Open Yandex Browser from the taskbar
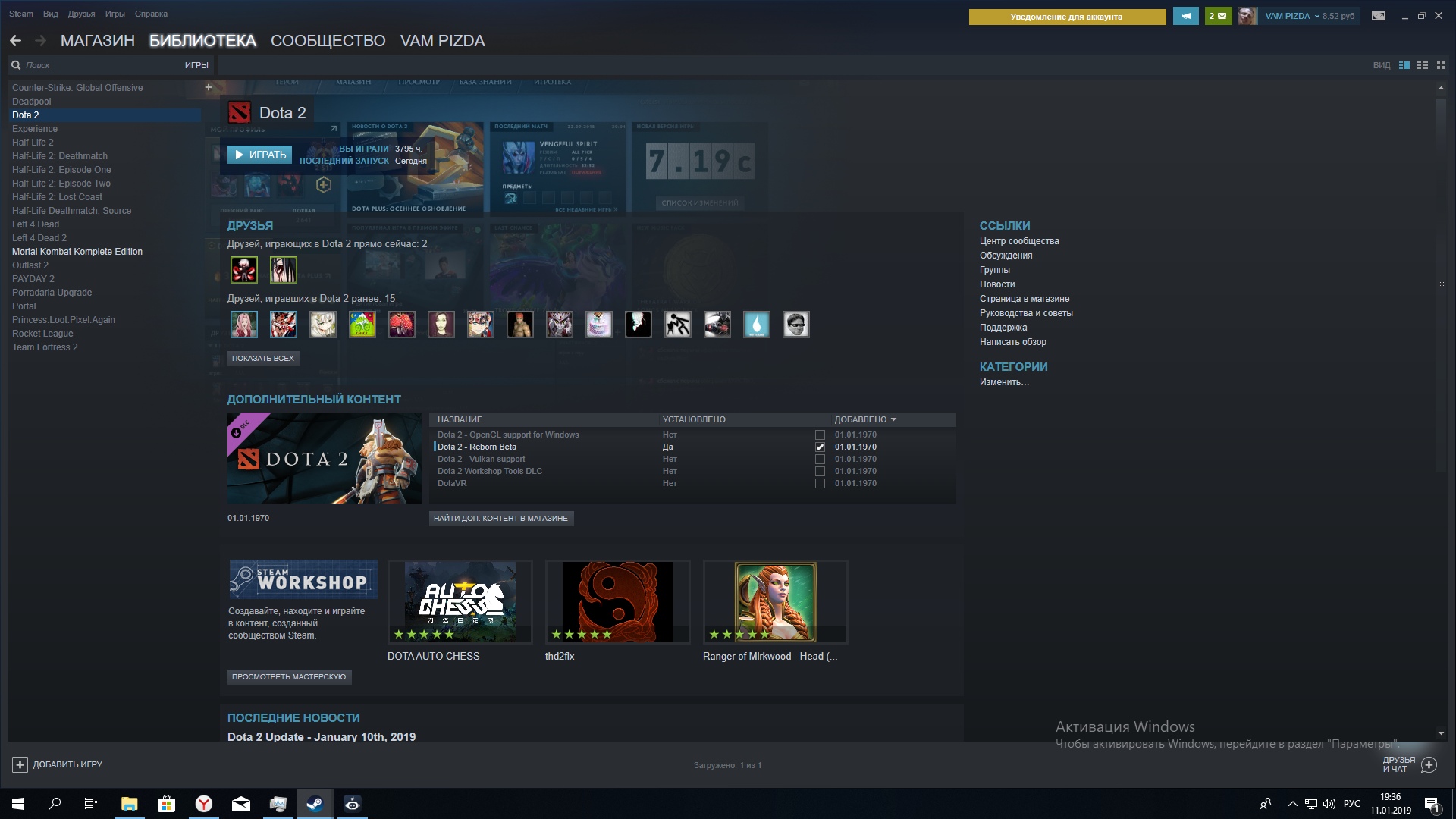The image size is (1456, 819). point(203,804)
